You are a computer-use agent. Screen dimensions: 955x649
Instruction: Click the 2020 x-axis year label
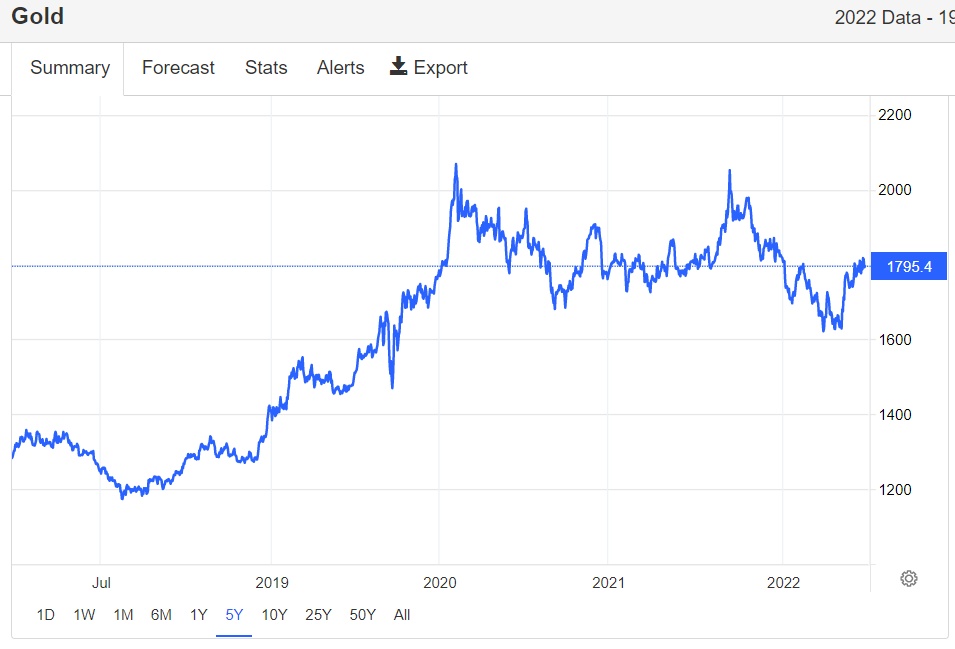pos(440,581)
